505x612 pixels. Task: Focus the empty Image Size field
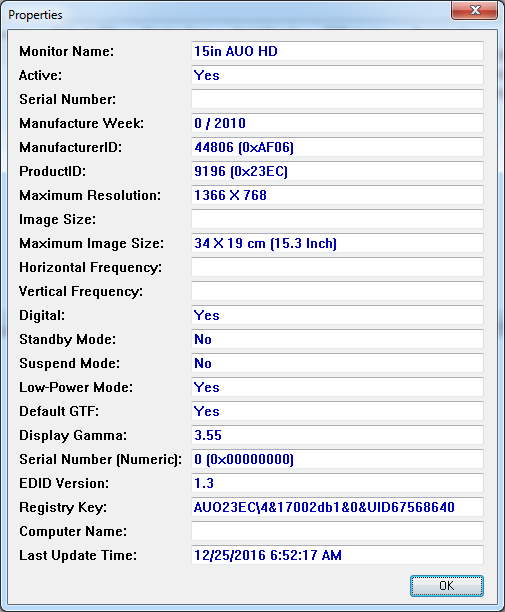pos(337,219)
